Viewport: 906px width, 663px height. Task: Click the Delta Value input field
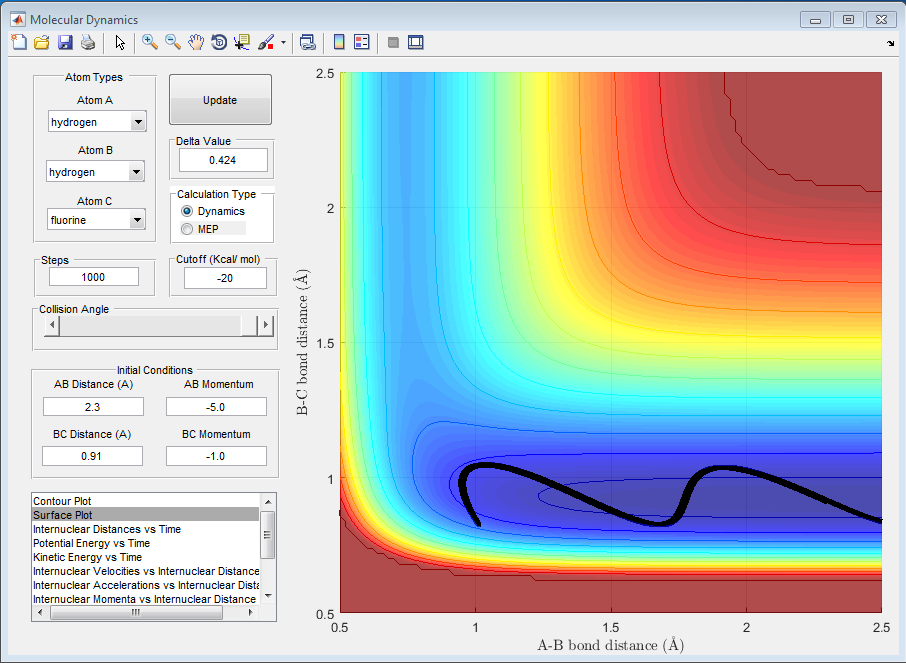[223, 160]
